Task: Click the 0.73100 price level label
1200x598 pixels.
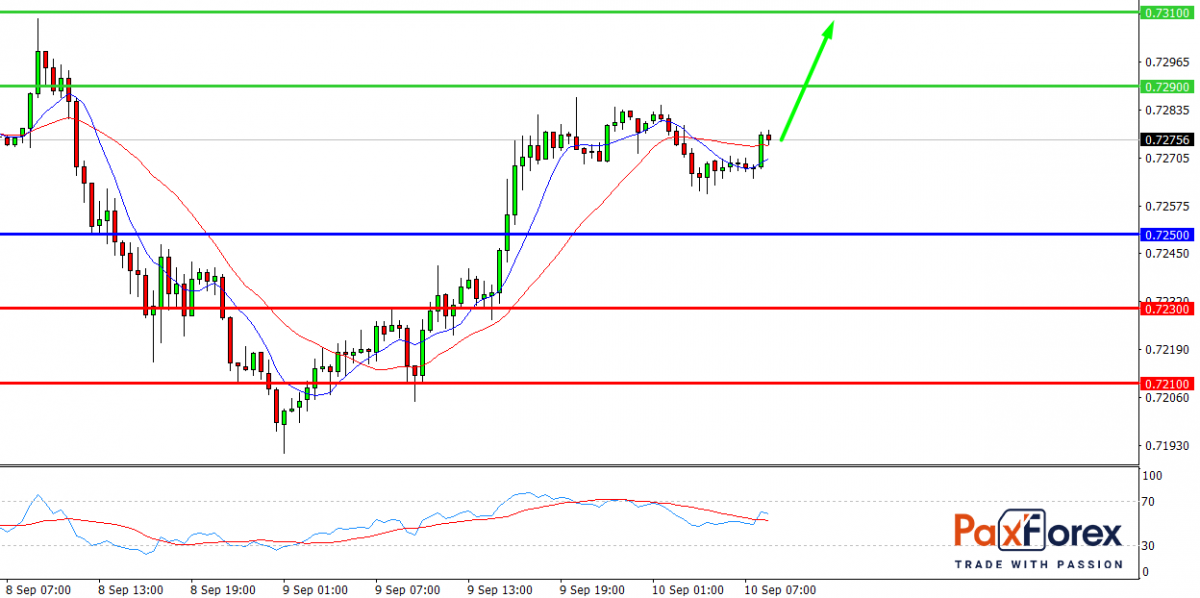Action: click(1169, 13)
